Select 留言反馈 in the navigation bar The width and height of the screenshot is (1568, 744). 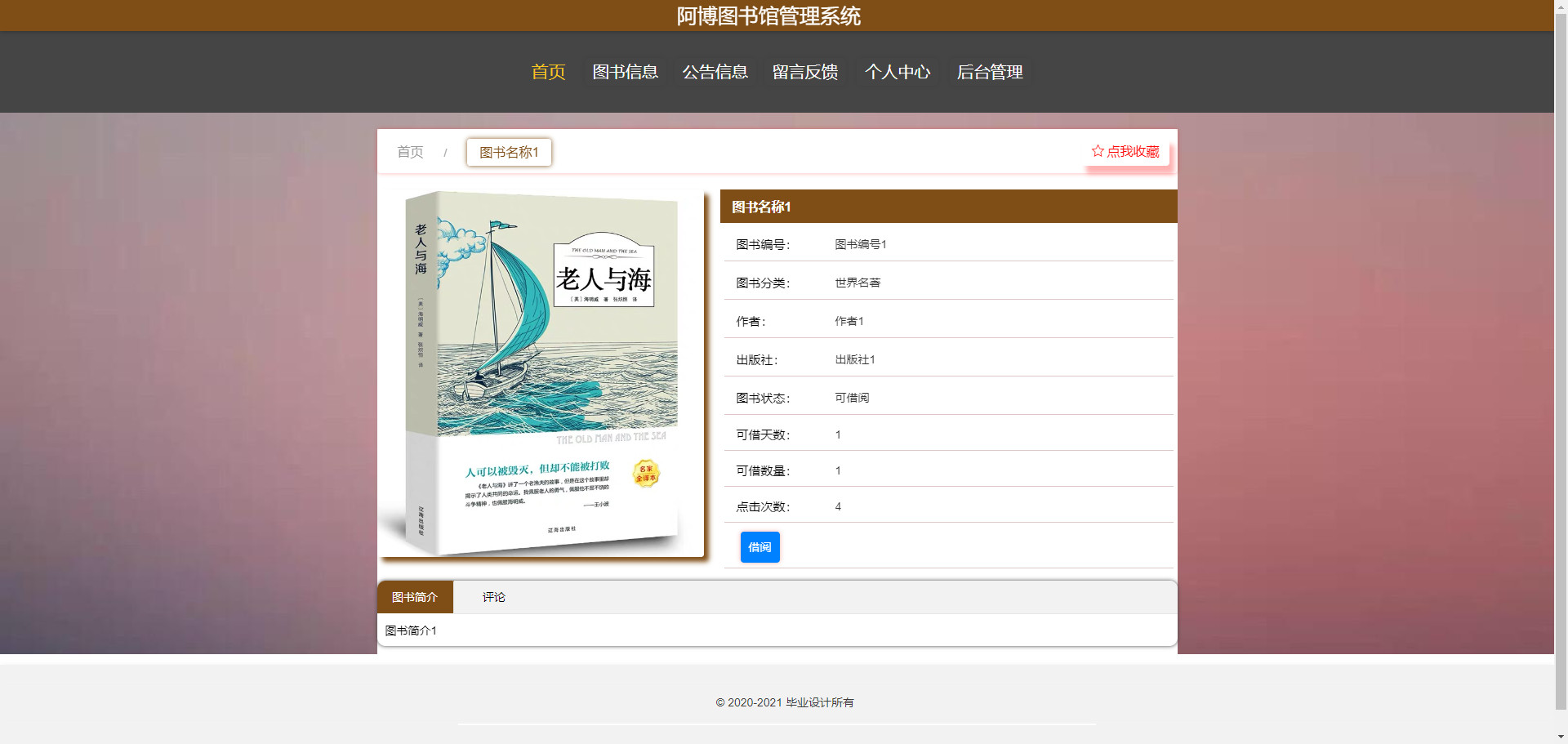click(805, 72)
